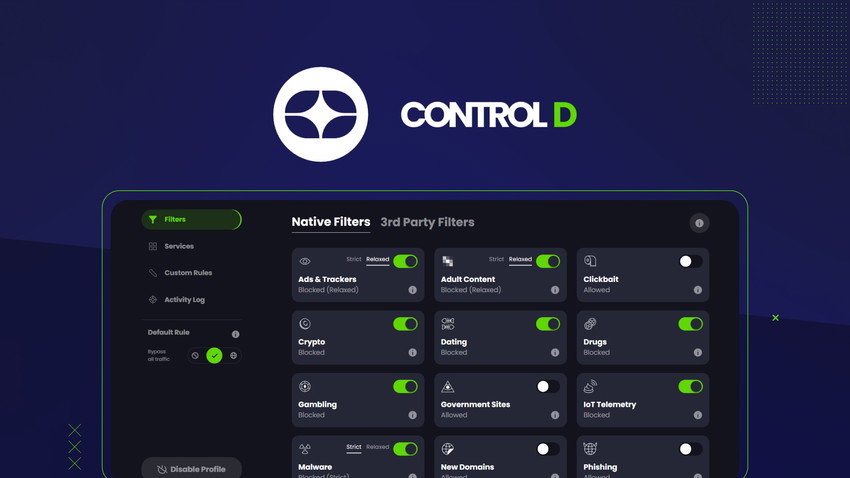This screenshot has height=478, width=850.
Task: Open the Filters sidebar section
Action: [x=191, y=219]
